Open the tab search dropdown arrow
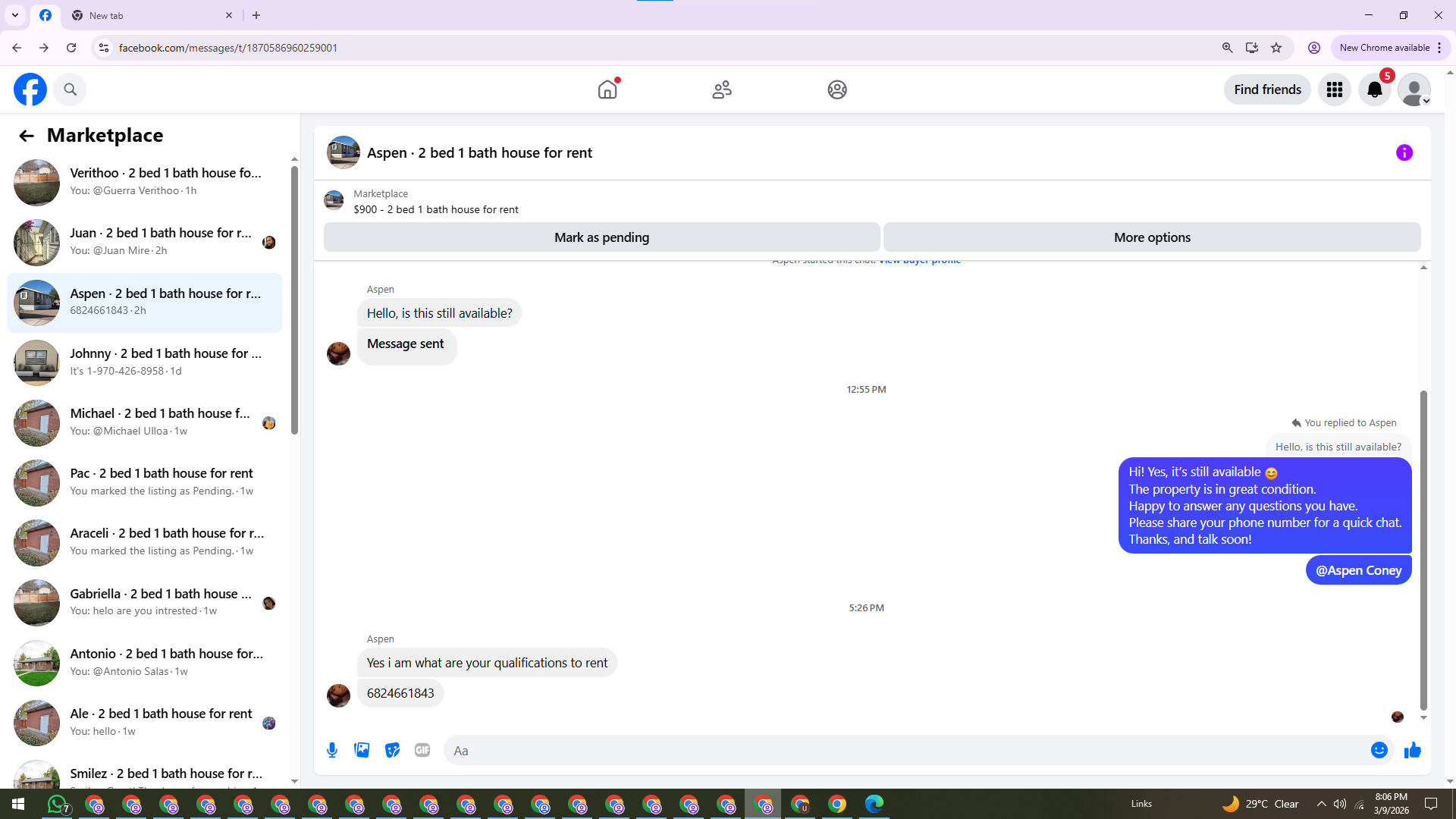The width and height of the screenshot is (1456, 819). 15,15
